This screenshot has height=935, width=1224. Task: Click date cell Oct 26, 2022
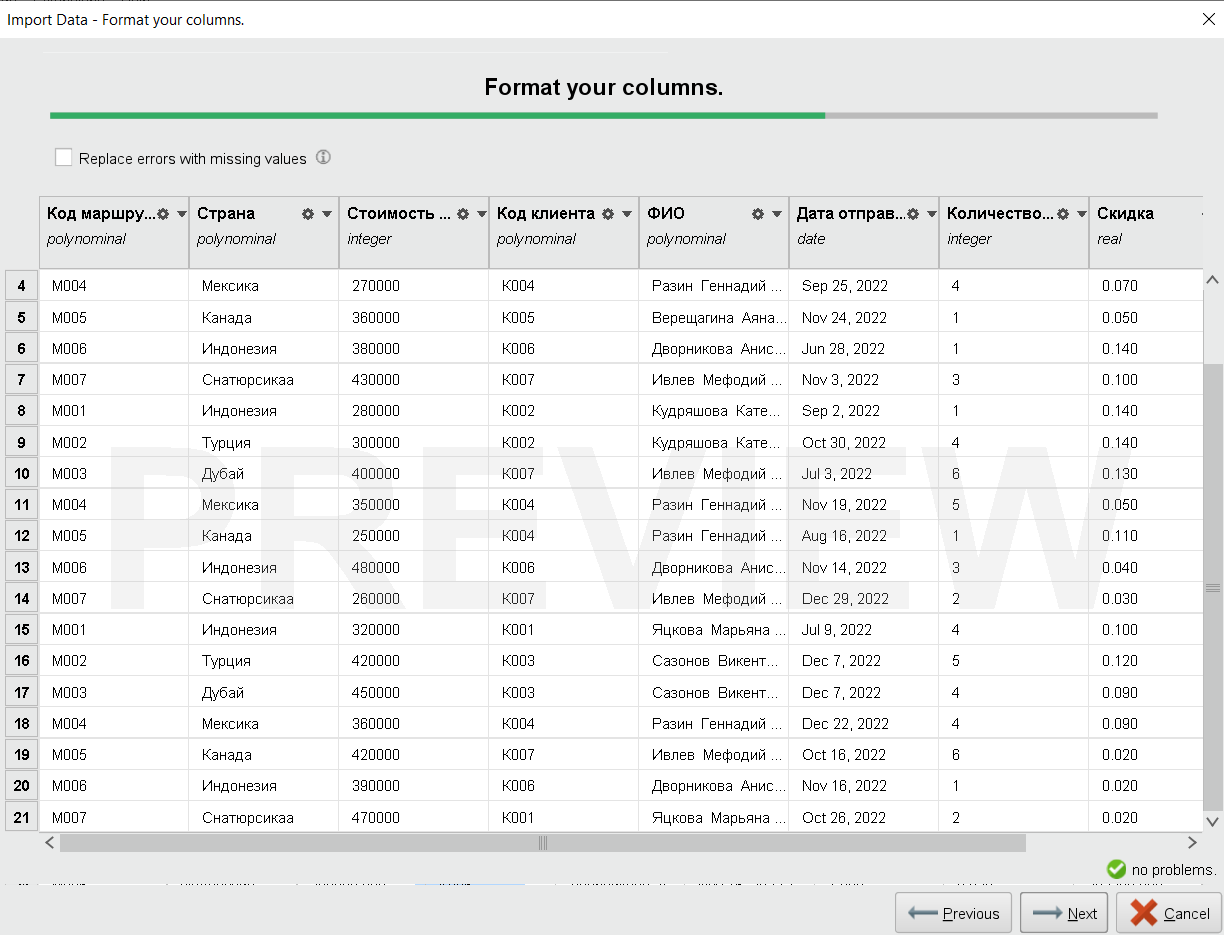[864, 817]
